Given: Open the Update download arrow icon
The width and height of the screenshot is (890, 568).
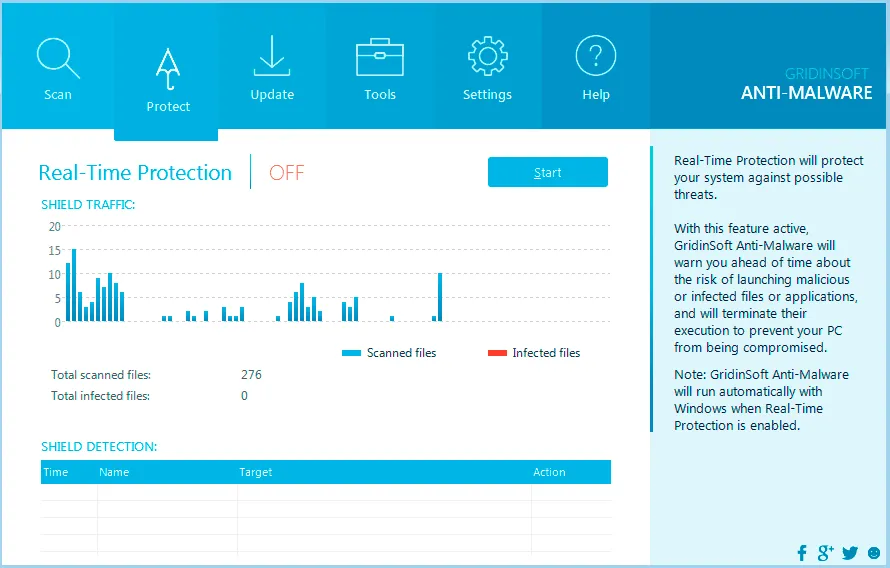Looking at the screenshot, I should pyautogui.click(x=272, y=56).
